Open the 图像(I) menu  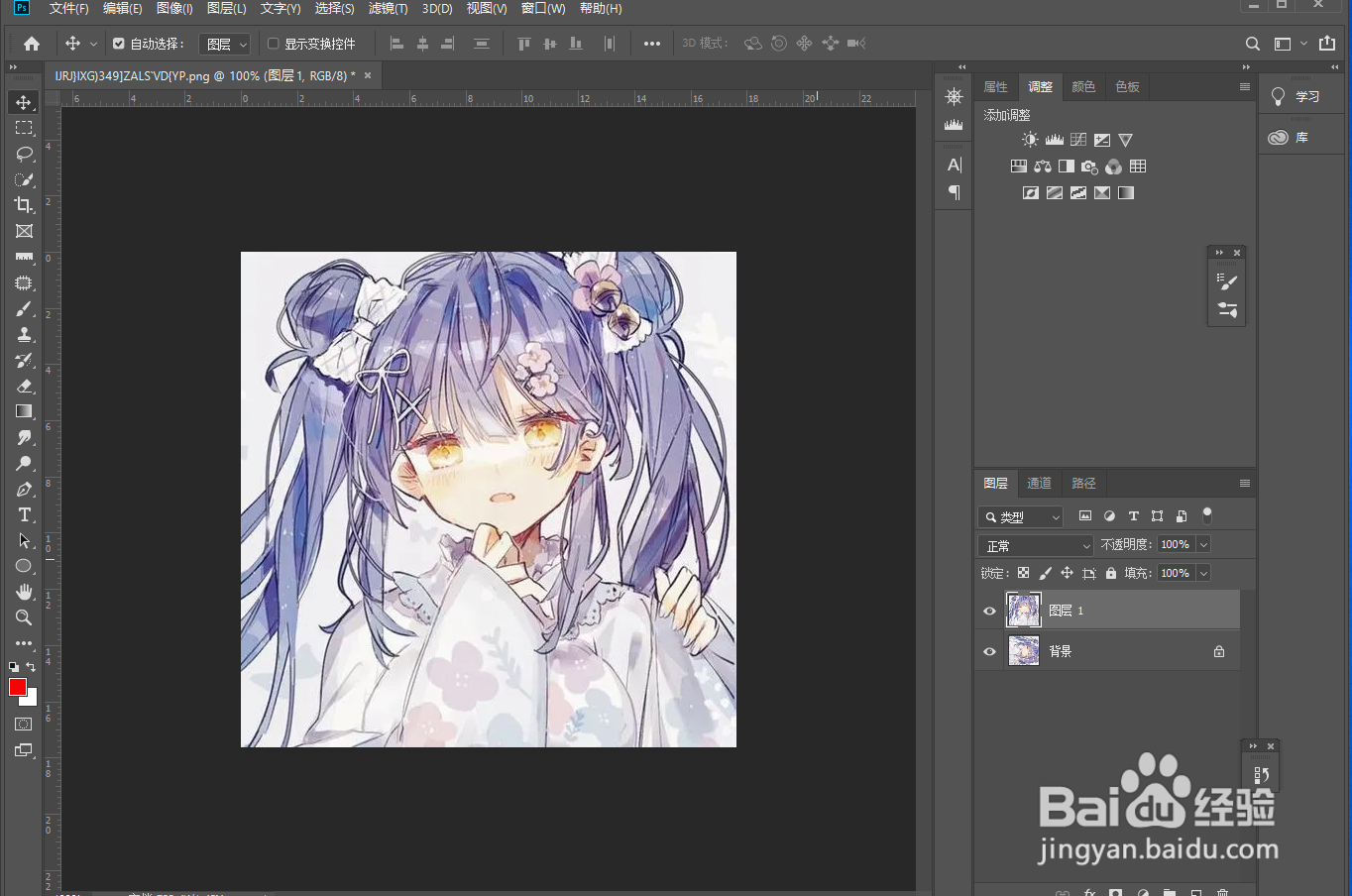(x=174, y=8)
